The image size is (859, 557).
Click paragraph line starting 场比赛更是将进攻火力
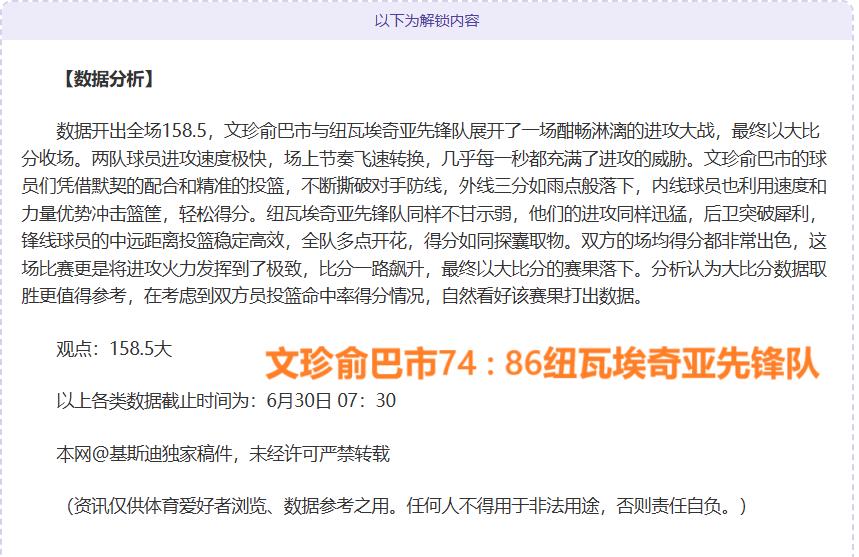pos(424,269)
